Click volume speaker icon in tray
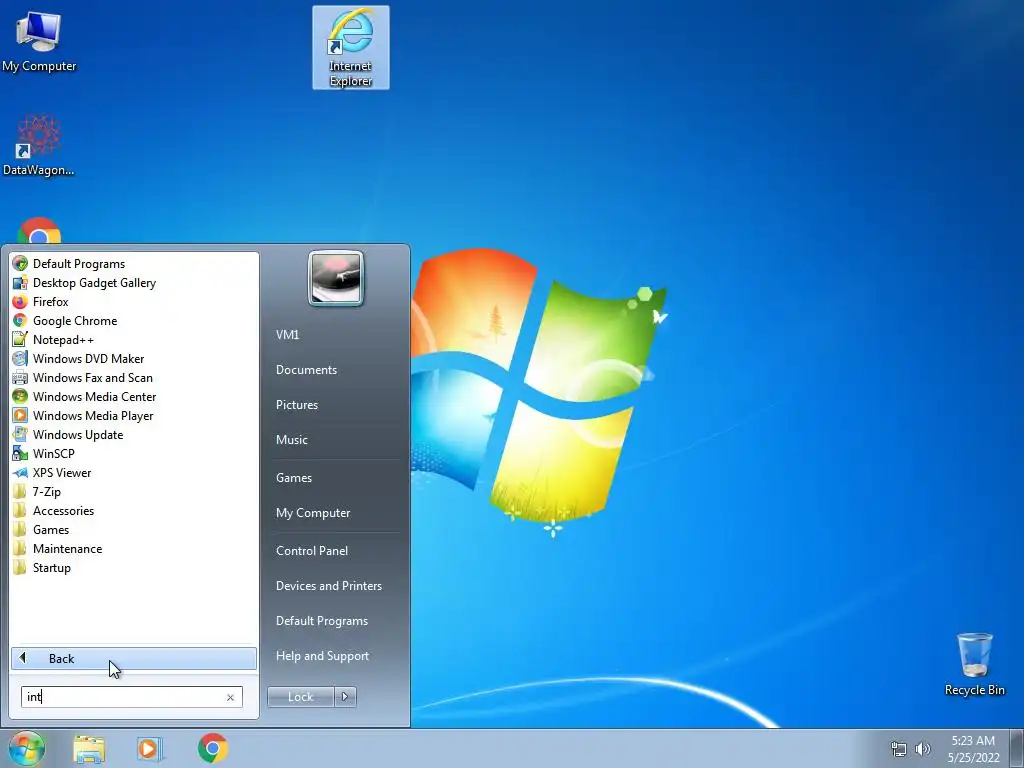Screen dimensions: 1024x768 point(923,749)
